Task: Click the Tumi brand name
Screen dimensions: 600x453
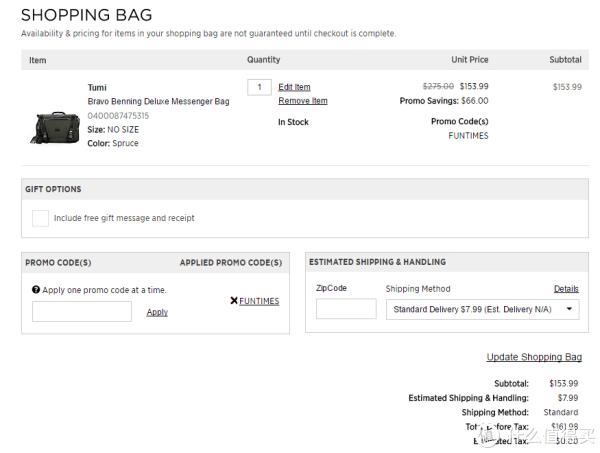Action: (97, 88)
